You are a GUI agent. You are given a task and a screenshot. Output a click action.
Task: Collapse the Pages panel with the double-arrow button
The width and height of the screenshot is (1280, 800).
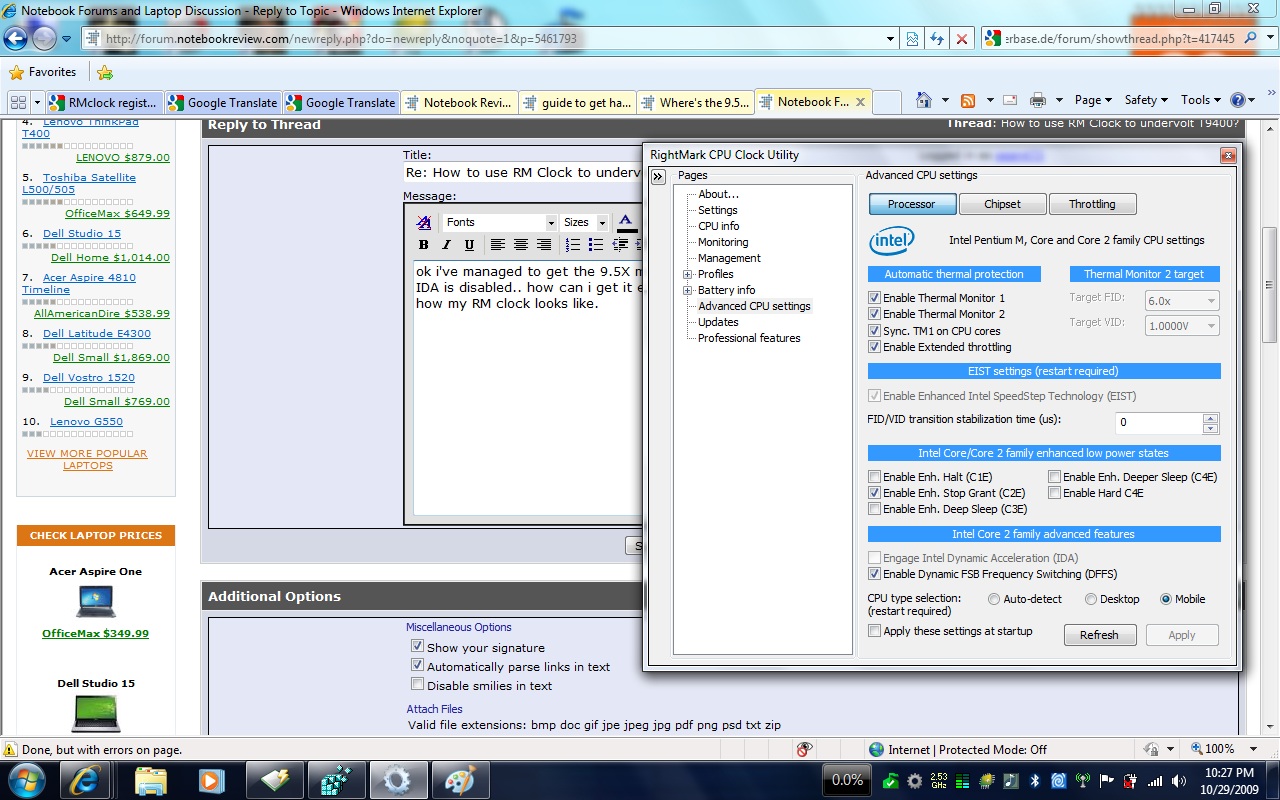pos(658,176)
